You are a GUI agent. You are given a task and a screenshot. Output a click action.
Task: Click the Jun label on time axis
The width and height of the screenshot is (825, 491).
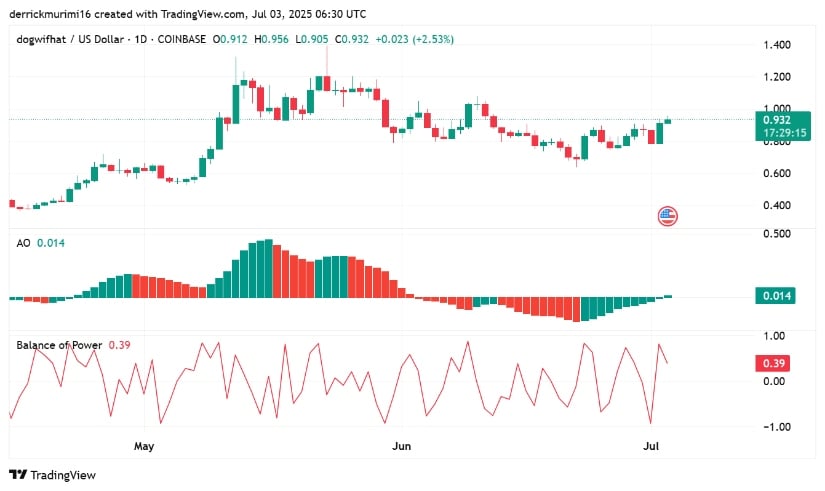tap(401, 446)
